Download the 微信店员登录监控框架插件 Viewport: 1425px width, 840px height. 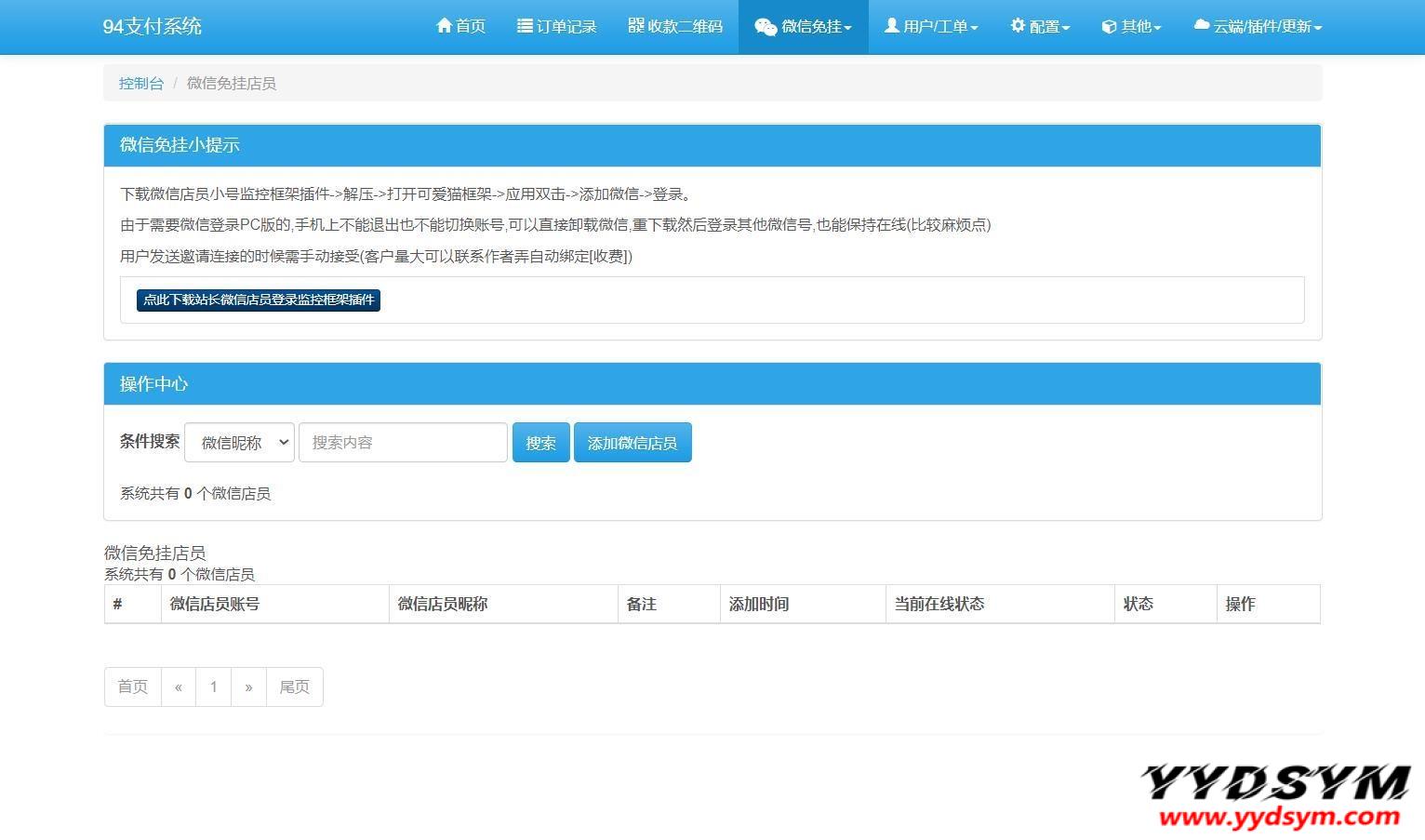259,300
